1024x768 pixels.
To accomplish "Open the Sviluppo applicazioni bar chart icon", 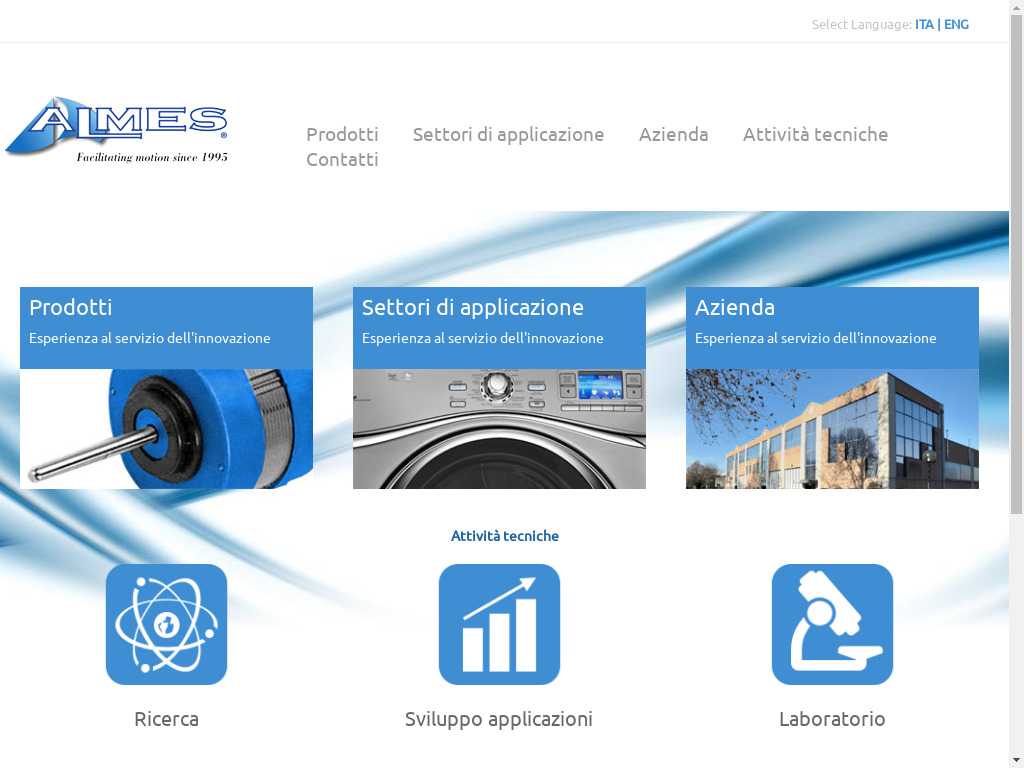I will point(499,624).
